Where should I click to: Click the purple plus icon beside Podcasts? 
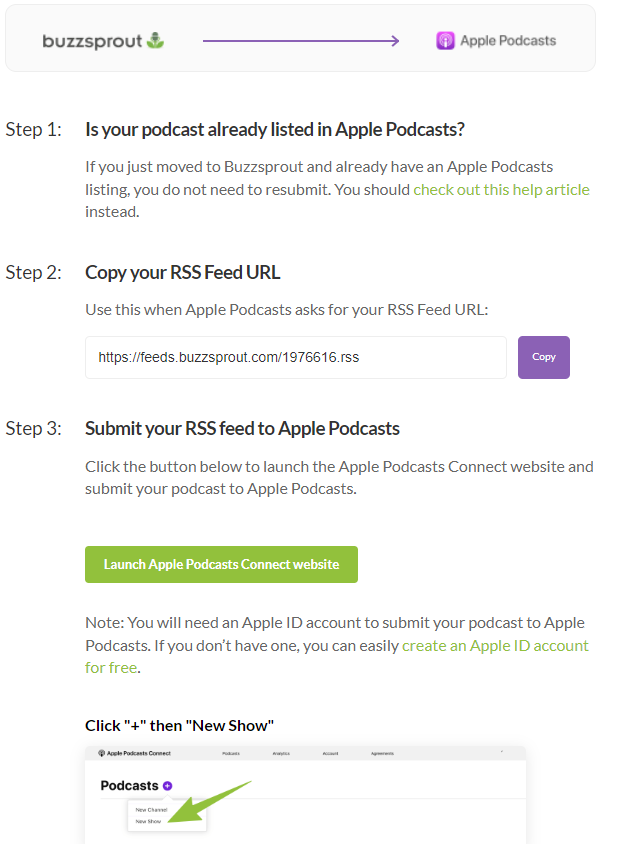167,786
